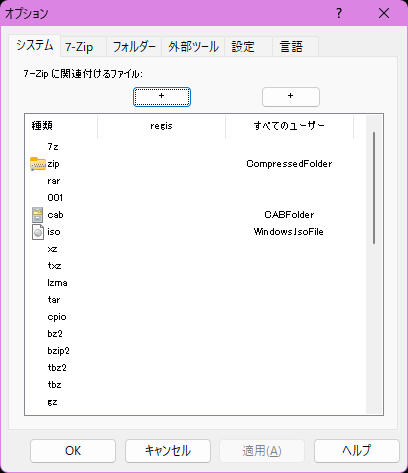Select the rar row

tap(54, 181)
